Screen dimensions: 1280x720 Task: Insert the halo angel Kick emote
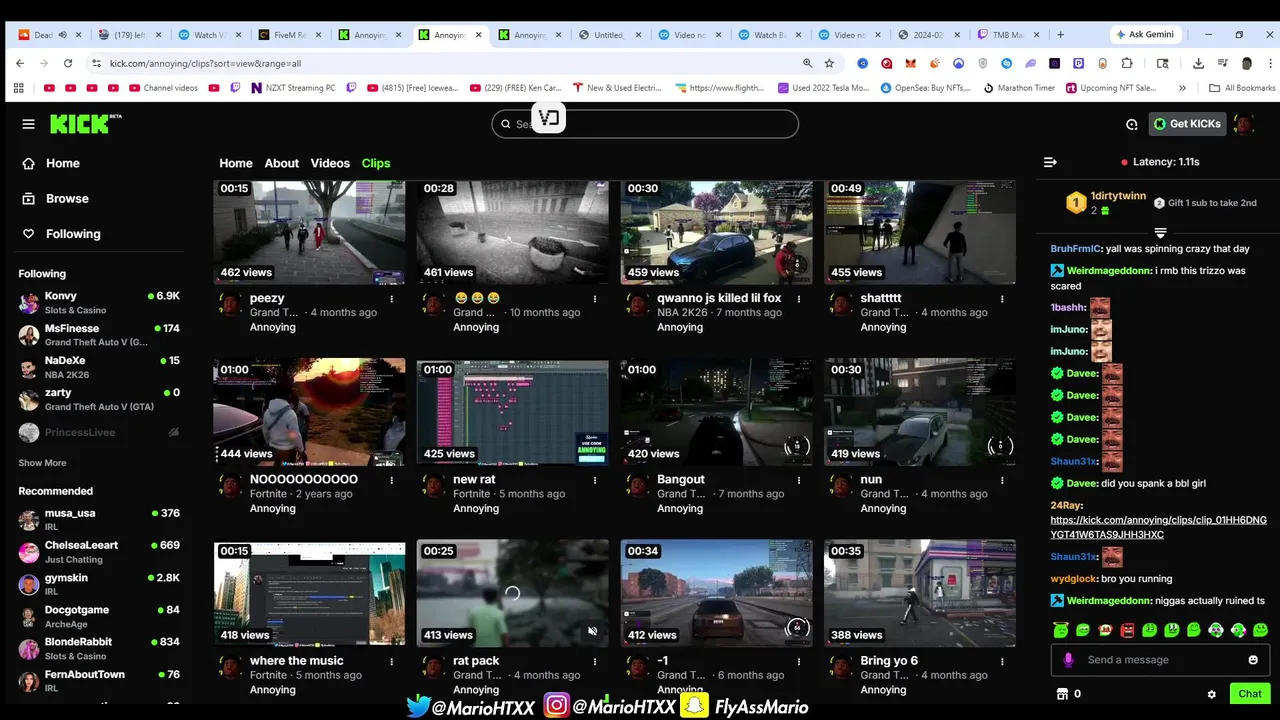[1060, 630]
